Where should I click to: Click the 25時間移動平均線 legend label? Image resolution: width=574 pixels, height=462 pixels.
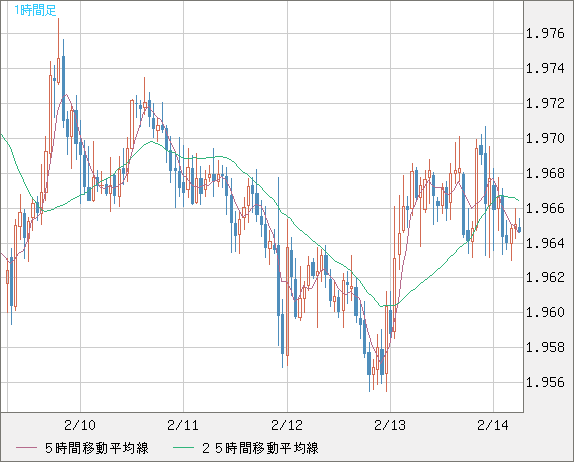pyautogui.click(x=261, y=448)
